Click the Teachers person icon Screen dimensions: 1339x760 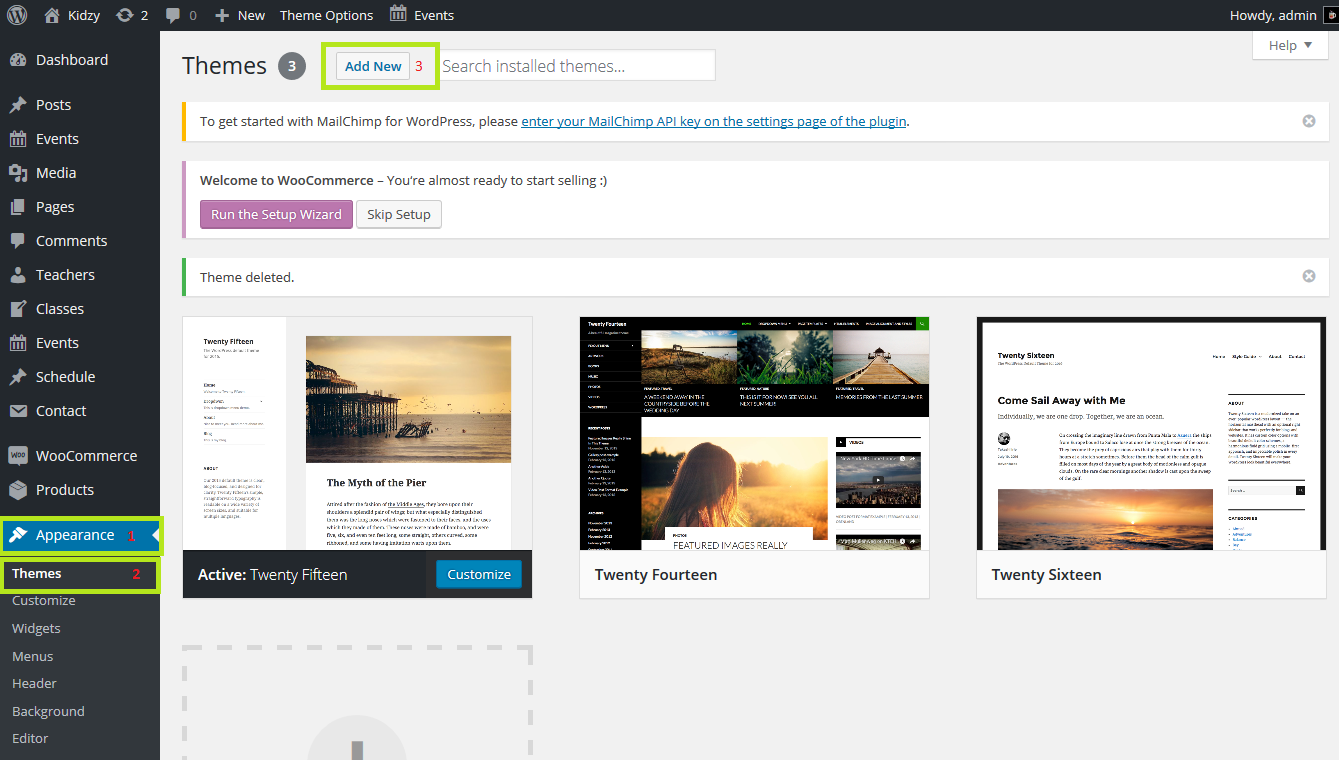[18, 275]
